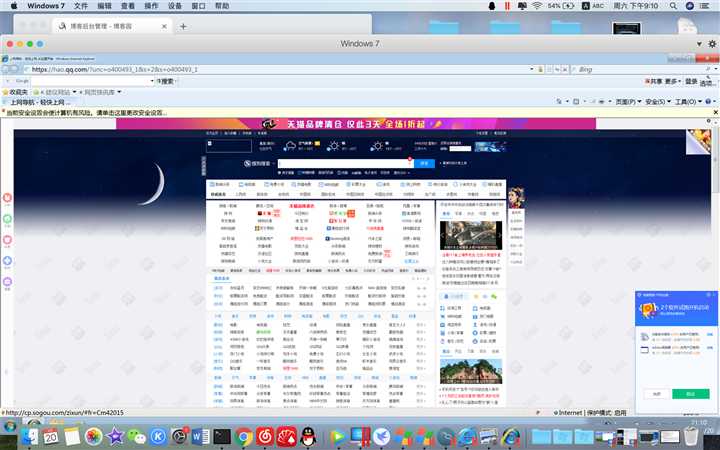The width and height of the screenshot is (720, 450).
Task: Open the 设备 menu
Action: (174, 6)
